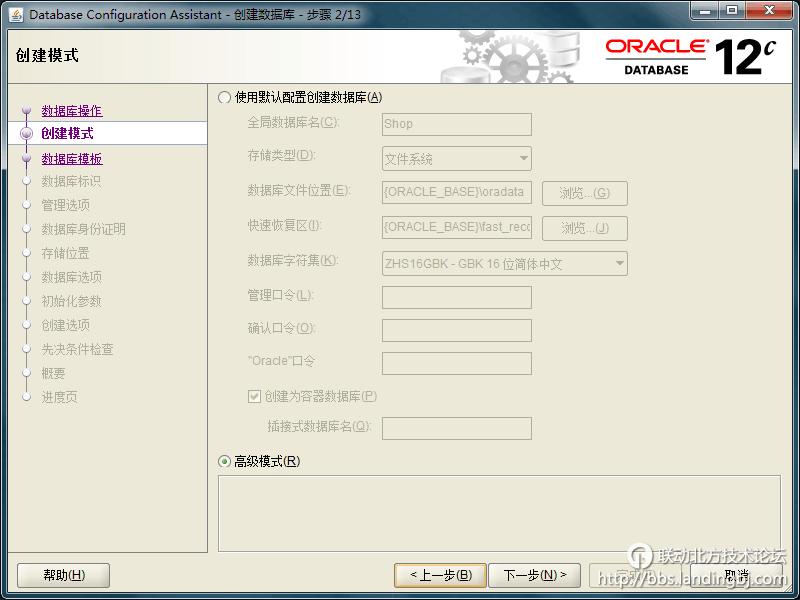Click the 数据库模板 step bullet icon
This screenshot has width=800, height=600.
coord(27,159)
